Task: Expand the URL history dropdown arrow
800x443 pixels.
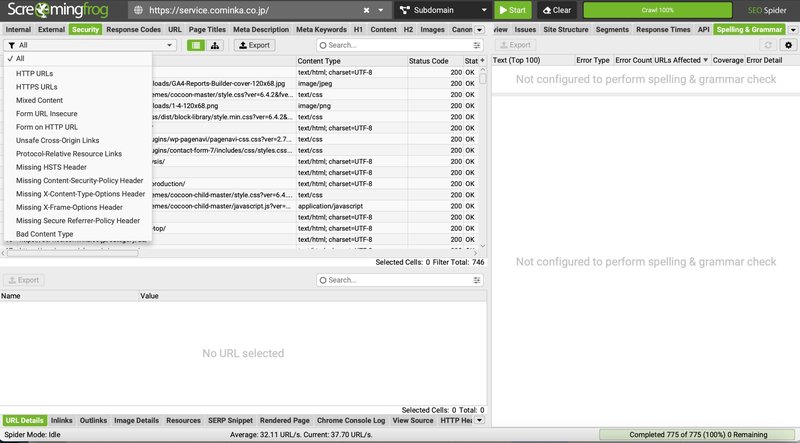Action: (384, 10)
